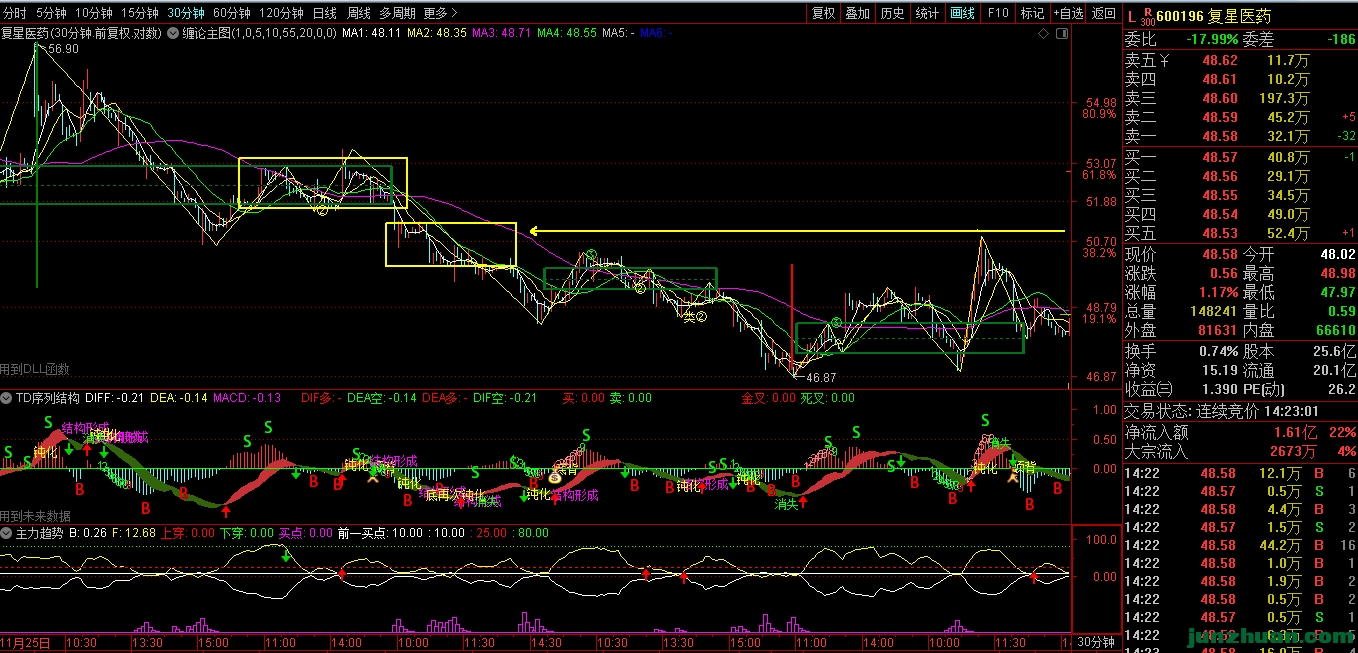
Task: Click the 61.8% Fibonacci level label
Action: [x=1098, y=175]
